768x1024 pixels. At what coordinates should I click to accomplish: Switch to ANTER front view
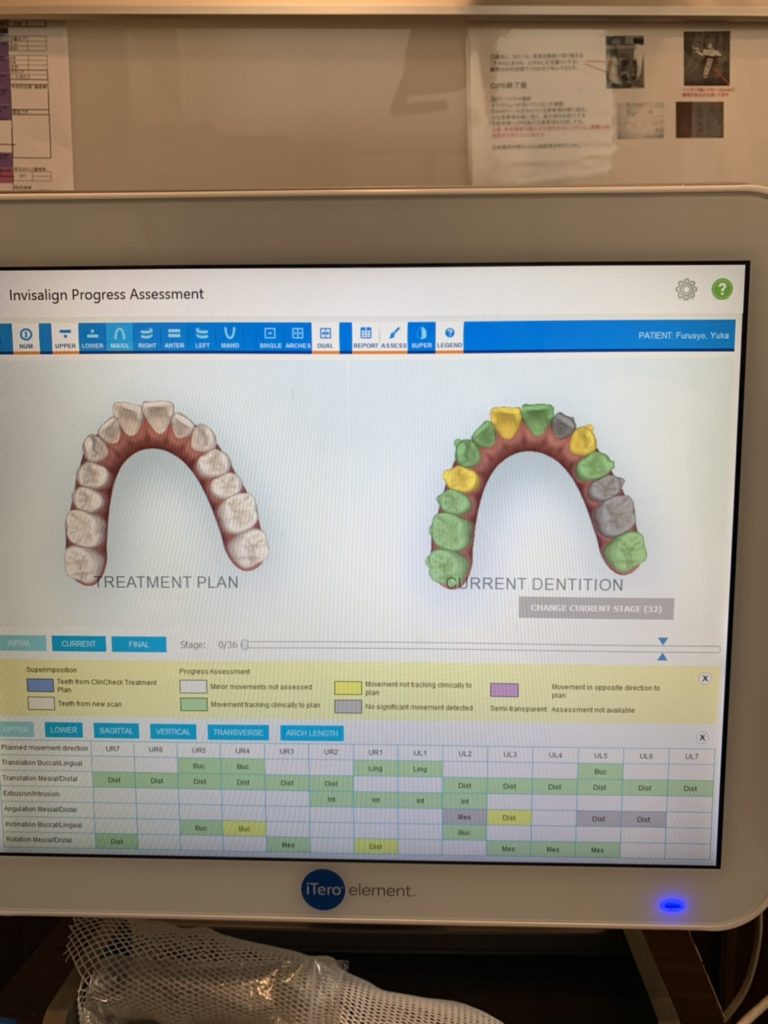174,337
